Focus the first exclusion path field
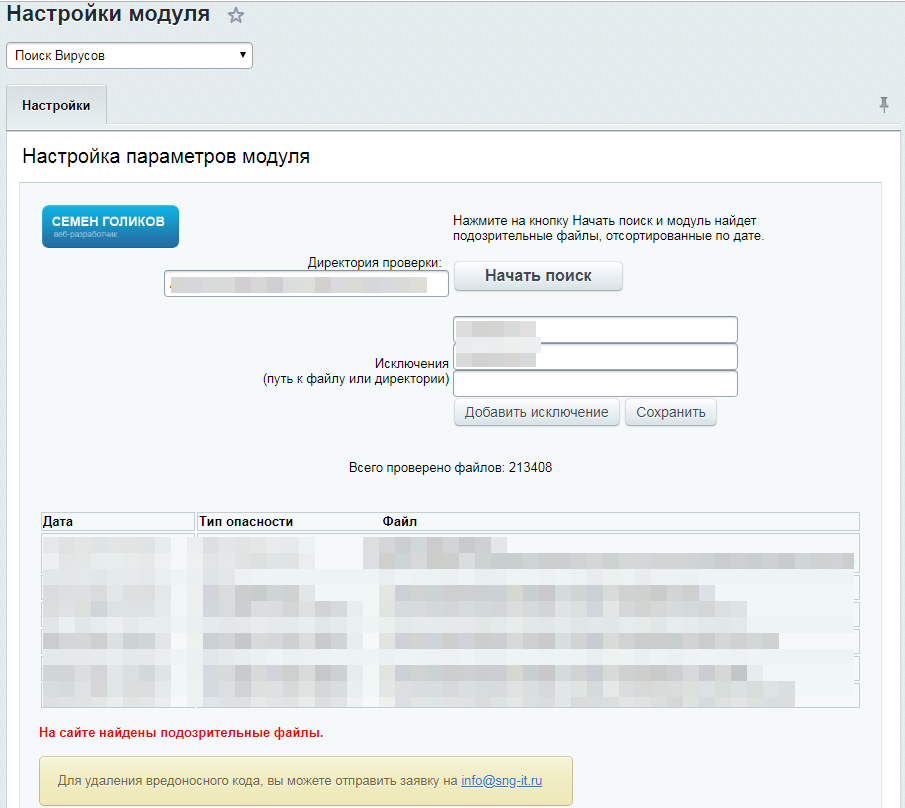905x808 pixels. (595, 329)
